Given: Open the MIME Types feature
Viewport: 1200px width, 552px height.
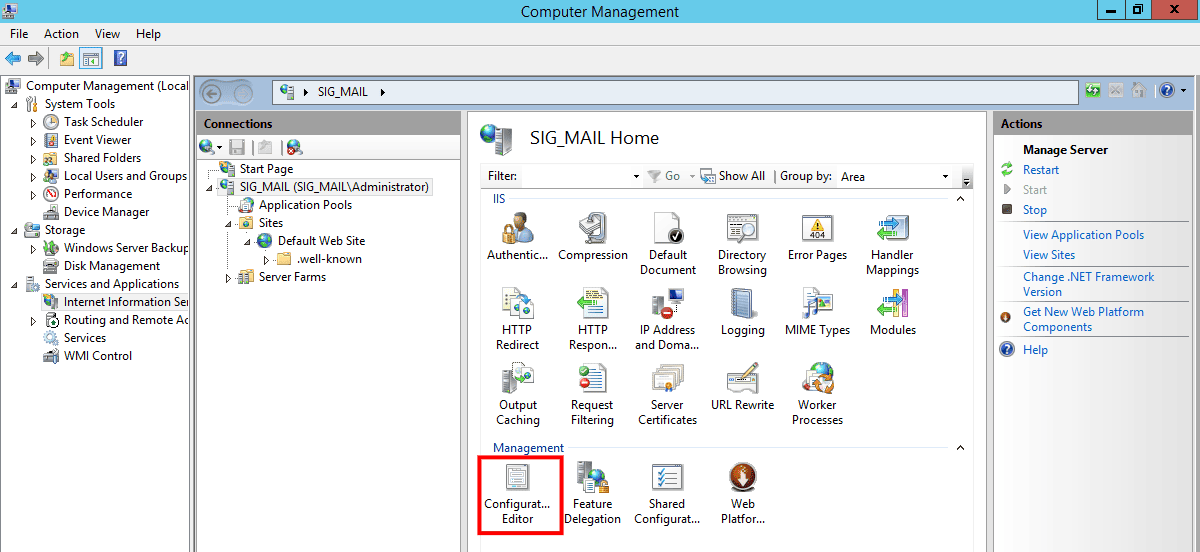Looking at the screenshot, I should point(817,312).
